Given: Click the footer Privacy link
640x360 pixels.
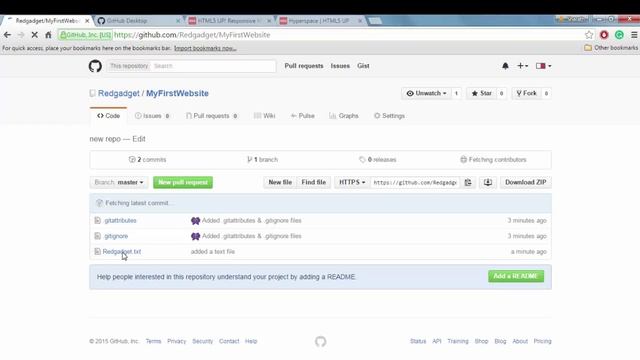Looking at the screenshot, I should click(x=176, y=341).
